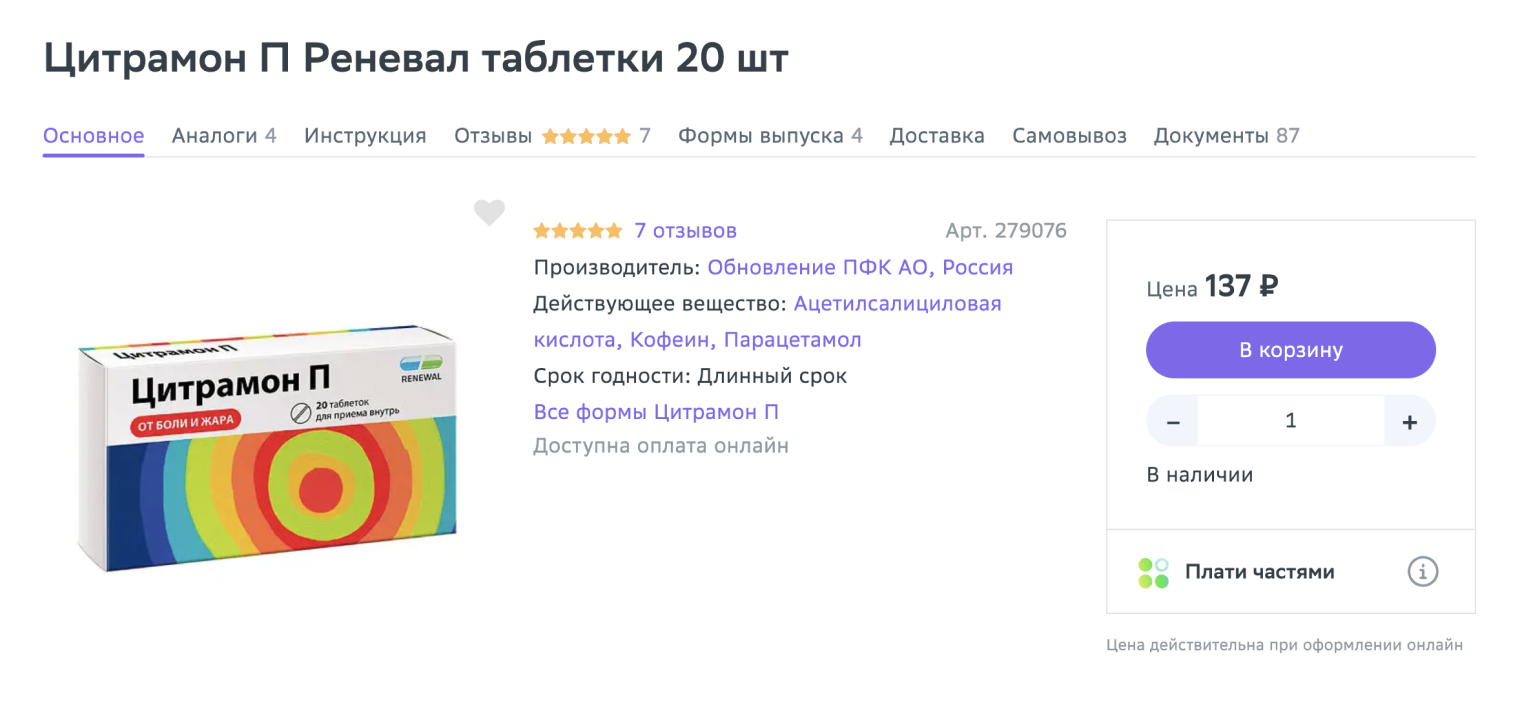Add Цитрамон П to cart
Image resolution: width=1520 pixels, height=716 pixels.
click(1290, 350)
